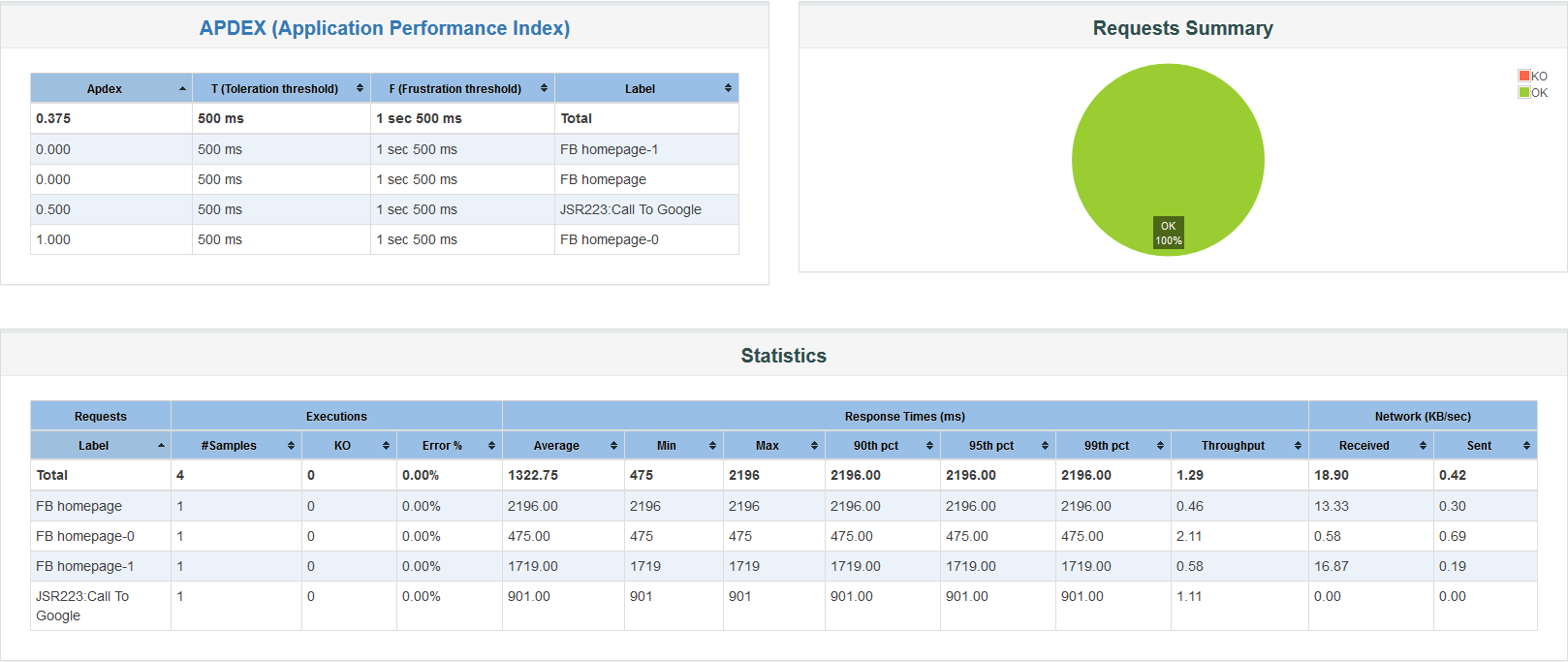Click the Network (KB/sec) group header

[x=1423, y=416]
